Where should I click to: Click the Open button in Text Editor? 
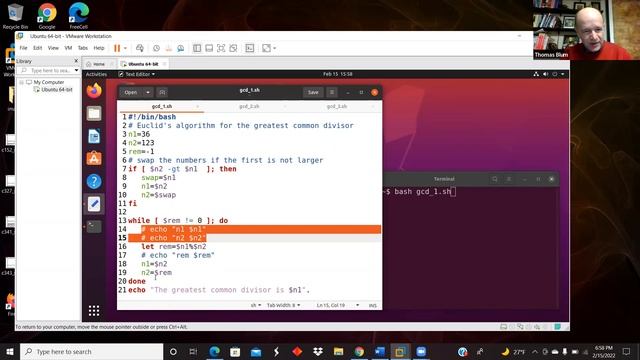click(131, 92)
